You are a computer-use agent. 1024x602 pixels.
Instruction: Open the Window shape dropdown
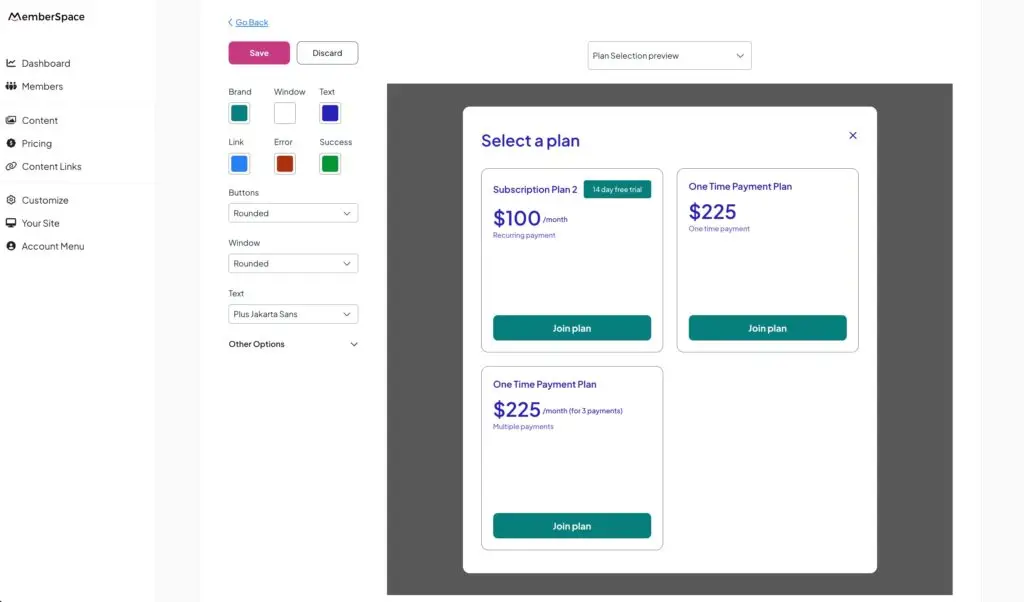292,263
